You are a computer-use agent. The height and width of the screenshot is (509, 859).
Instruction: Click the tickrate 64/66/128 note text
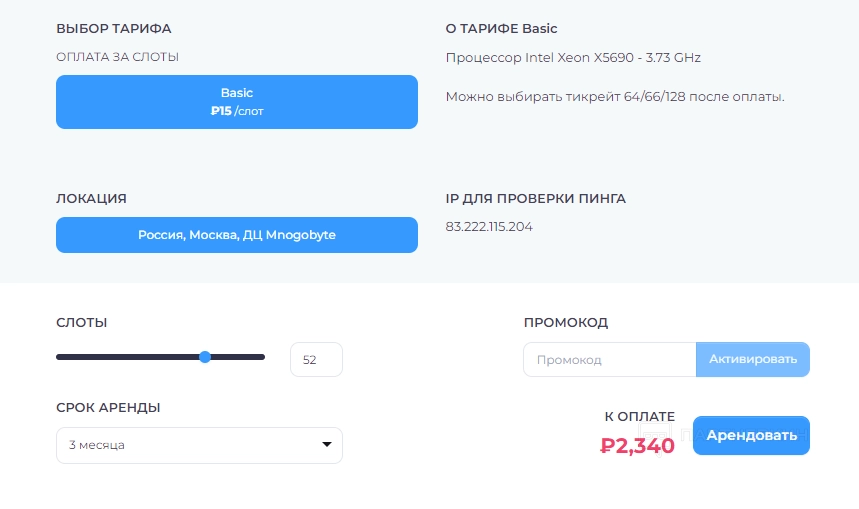[x=614, y=97]
